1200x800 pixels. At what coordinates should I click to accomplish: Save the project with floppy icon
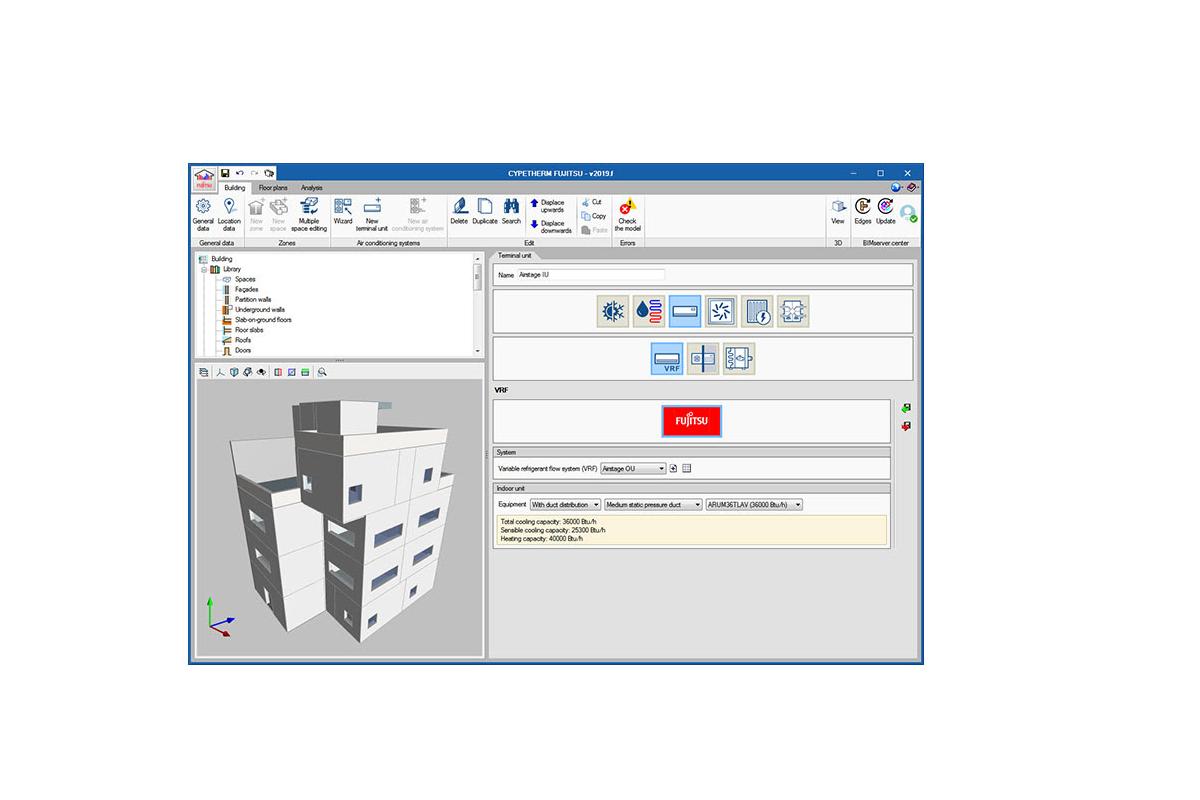pos(226,173)
